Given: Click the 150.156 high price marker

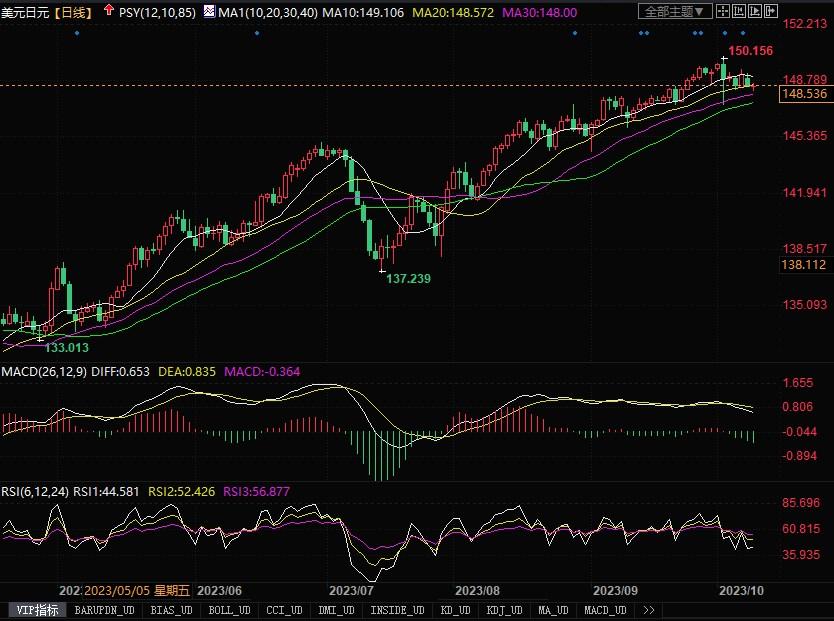Looking at the screenshot, I should pos(750,51).
